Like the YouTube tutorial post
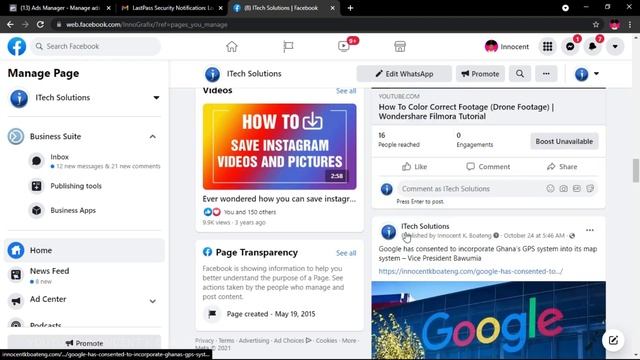Screen dimensions: 640x360 click(414, 167)
